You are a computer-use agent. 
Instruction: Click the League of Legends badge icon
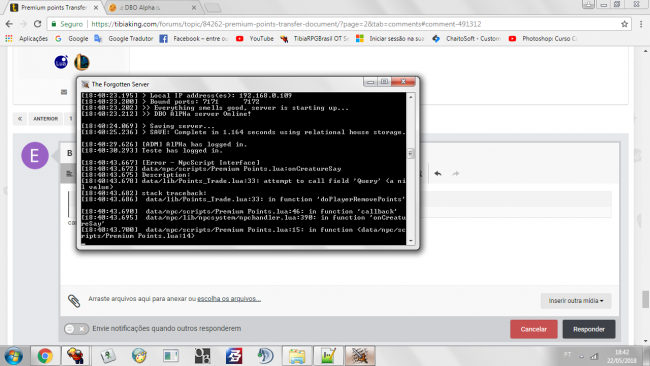(x=82, y=62)
